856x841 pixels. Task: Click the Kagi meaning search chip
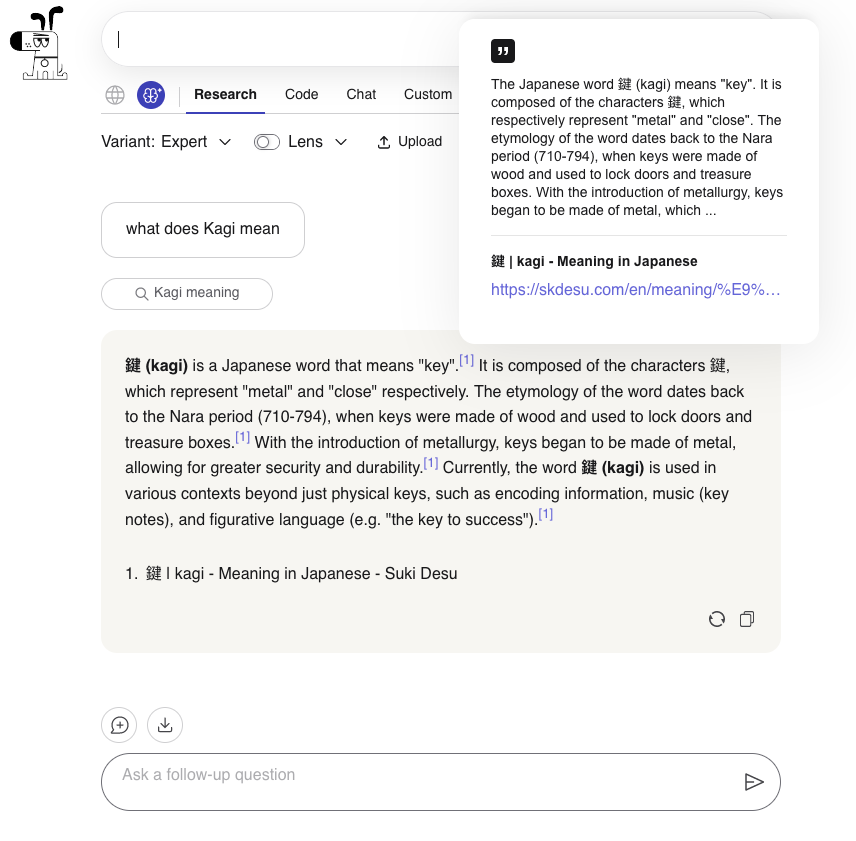(187, 293)
